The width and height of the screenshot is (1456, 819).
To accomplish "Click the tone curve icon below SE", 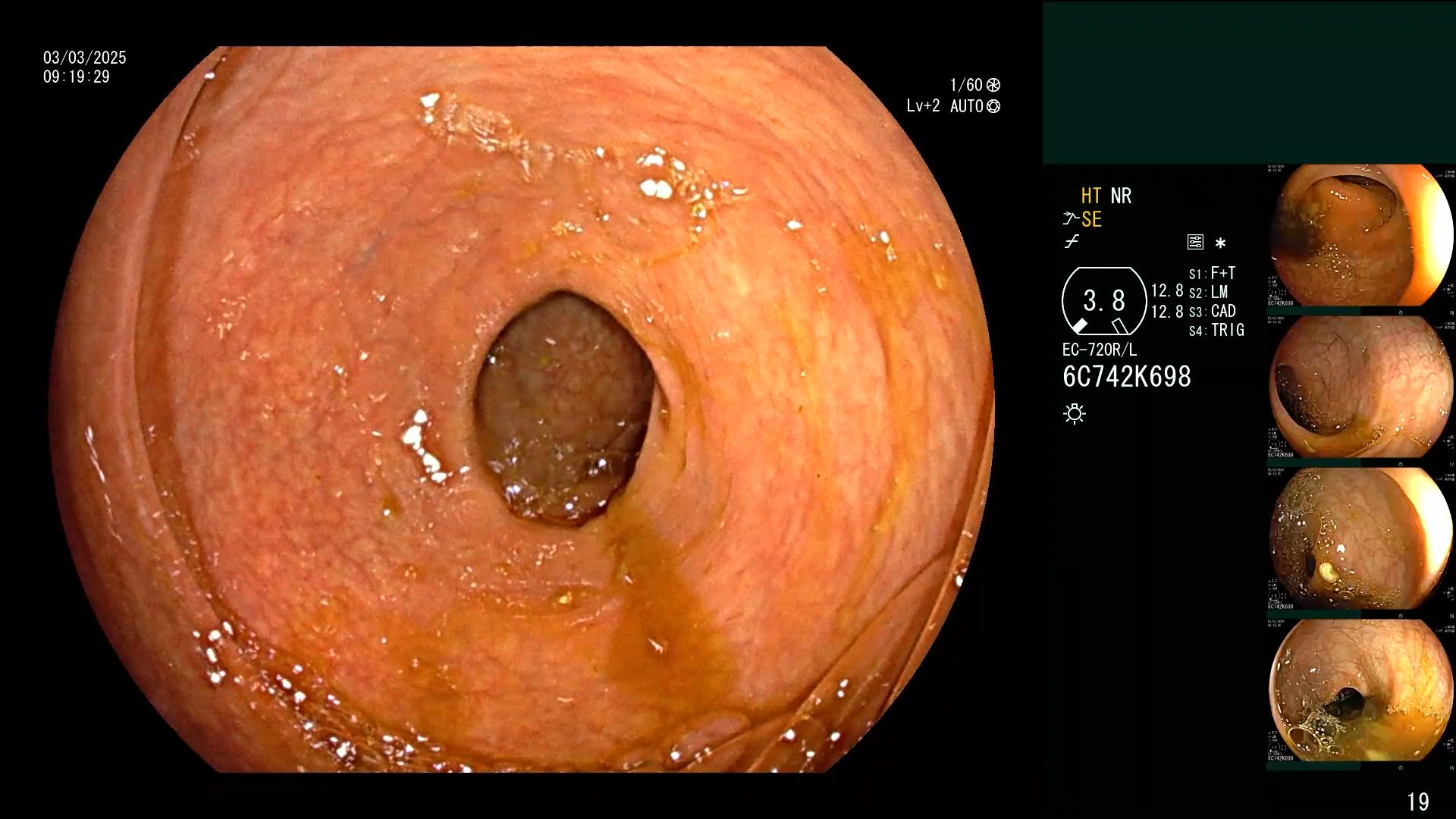I will coord(1072,242).
